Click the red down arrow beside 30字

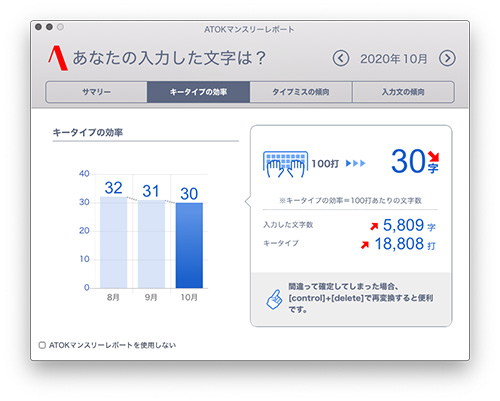click(x=433, y=156)
